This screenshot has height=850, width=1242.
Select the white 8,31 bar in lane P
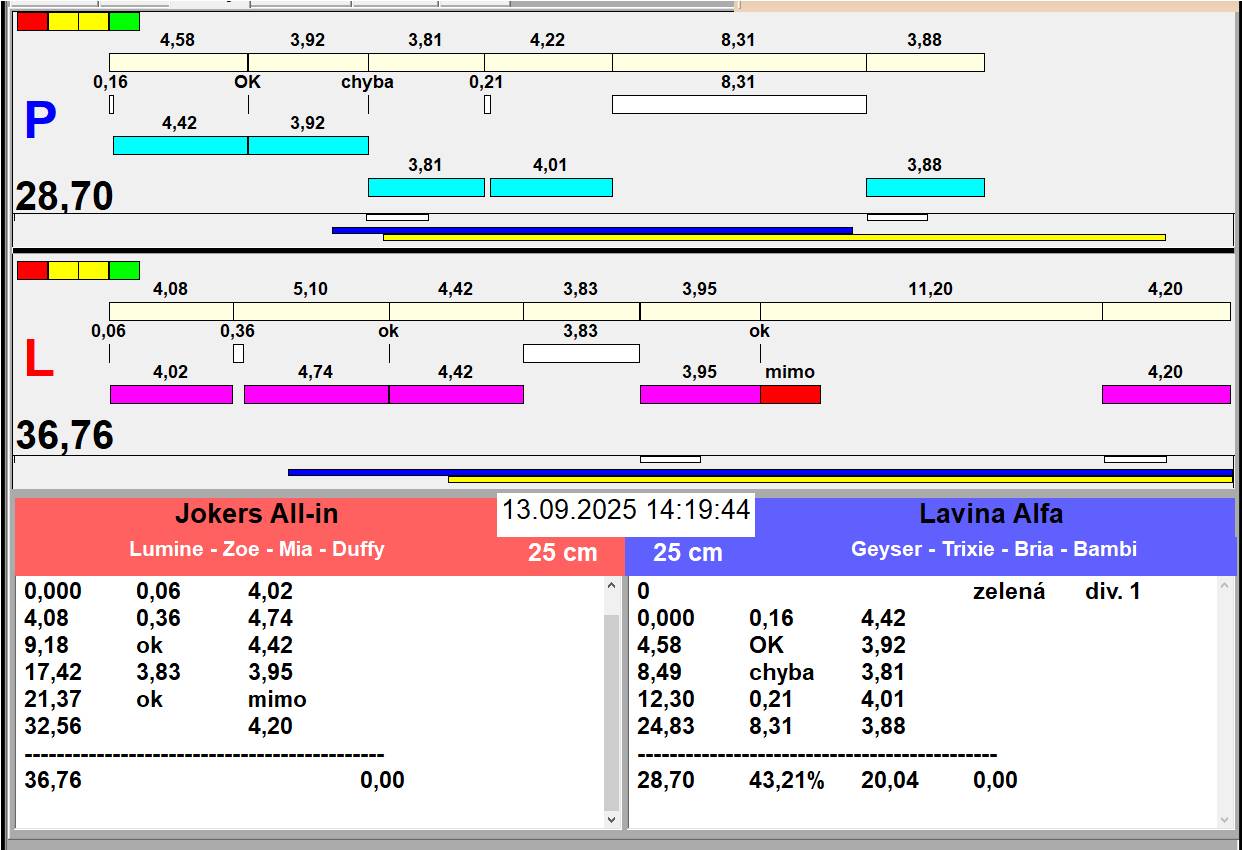739,104
